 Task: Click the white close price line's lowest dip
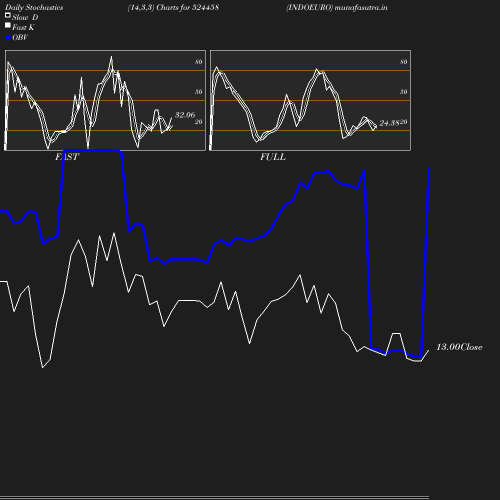(x=42, y=367)
